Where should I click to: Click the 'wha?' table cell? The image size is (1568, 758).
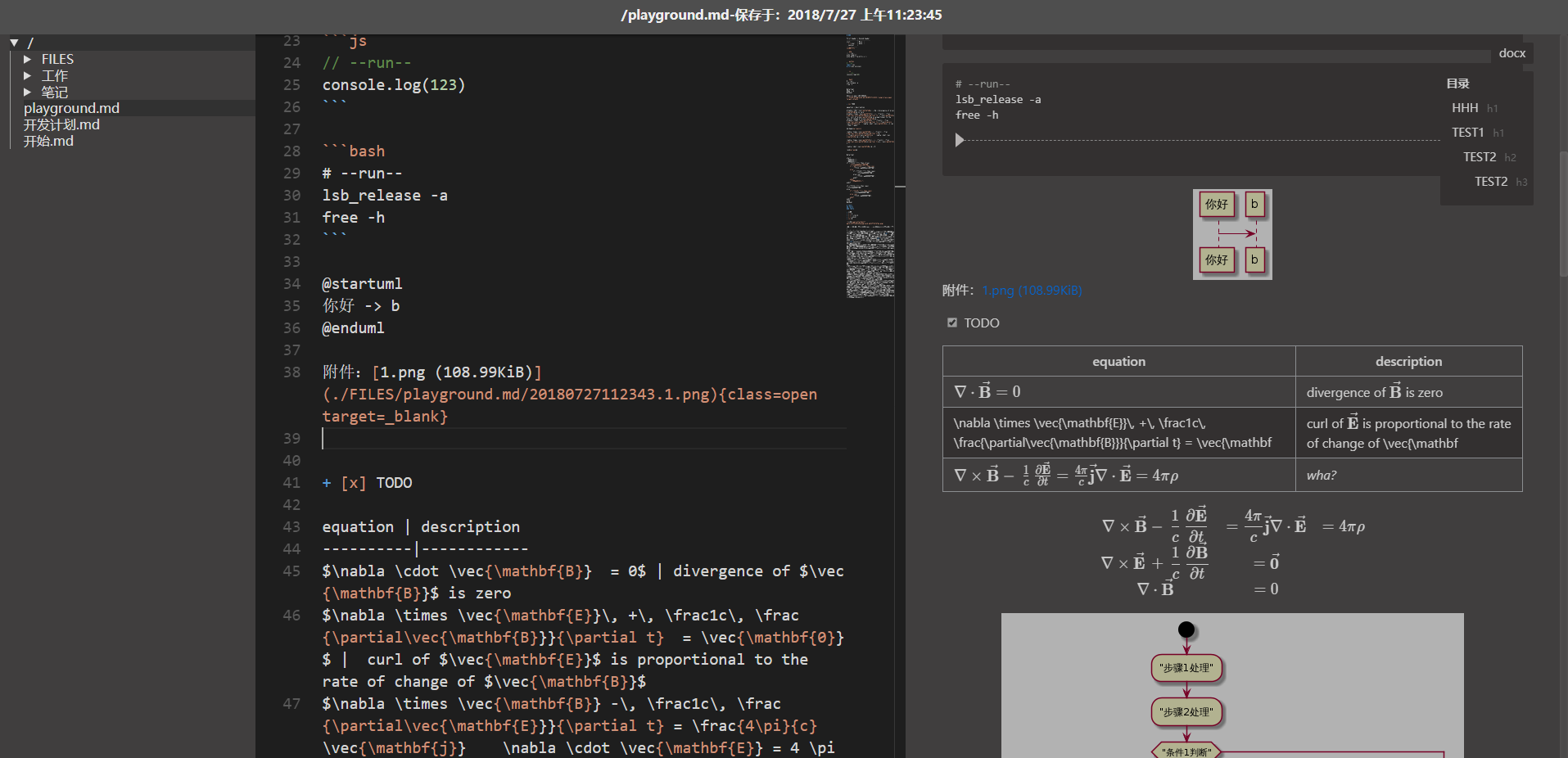pyautogui.click(x=1408, y=475)
